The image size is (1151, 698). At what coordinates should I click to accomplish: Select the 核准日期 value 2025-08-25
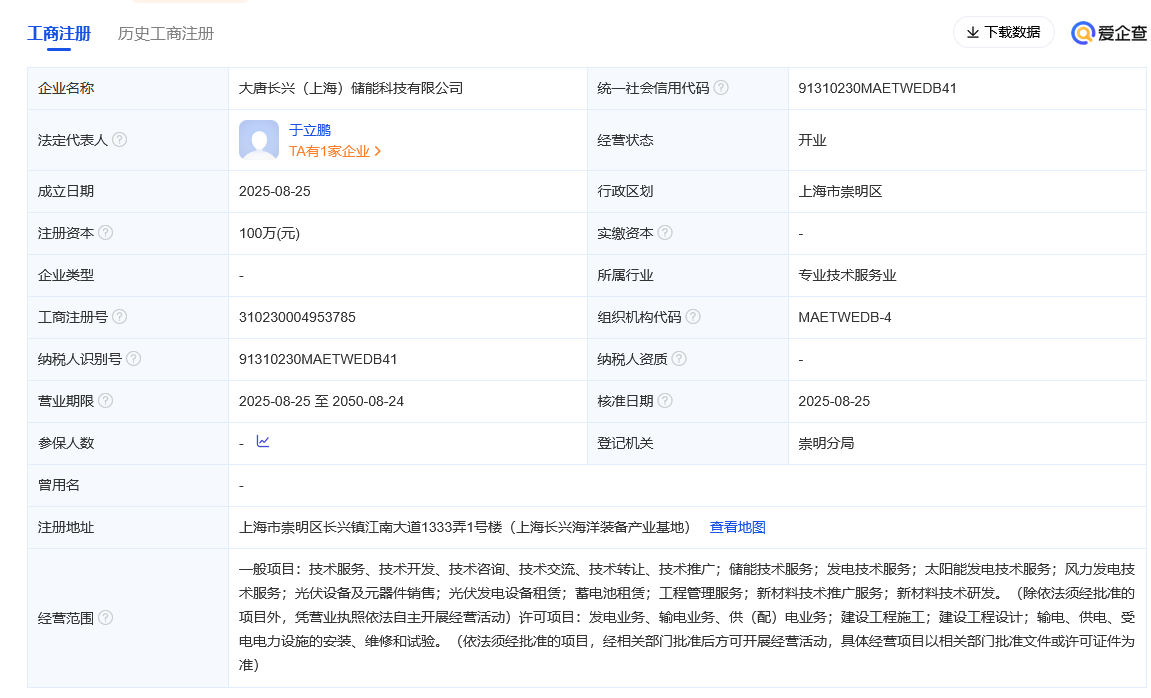[x=834, y=401]
